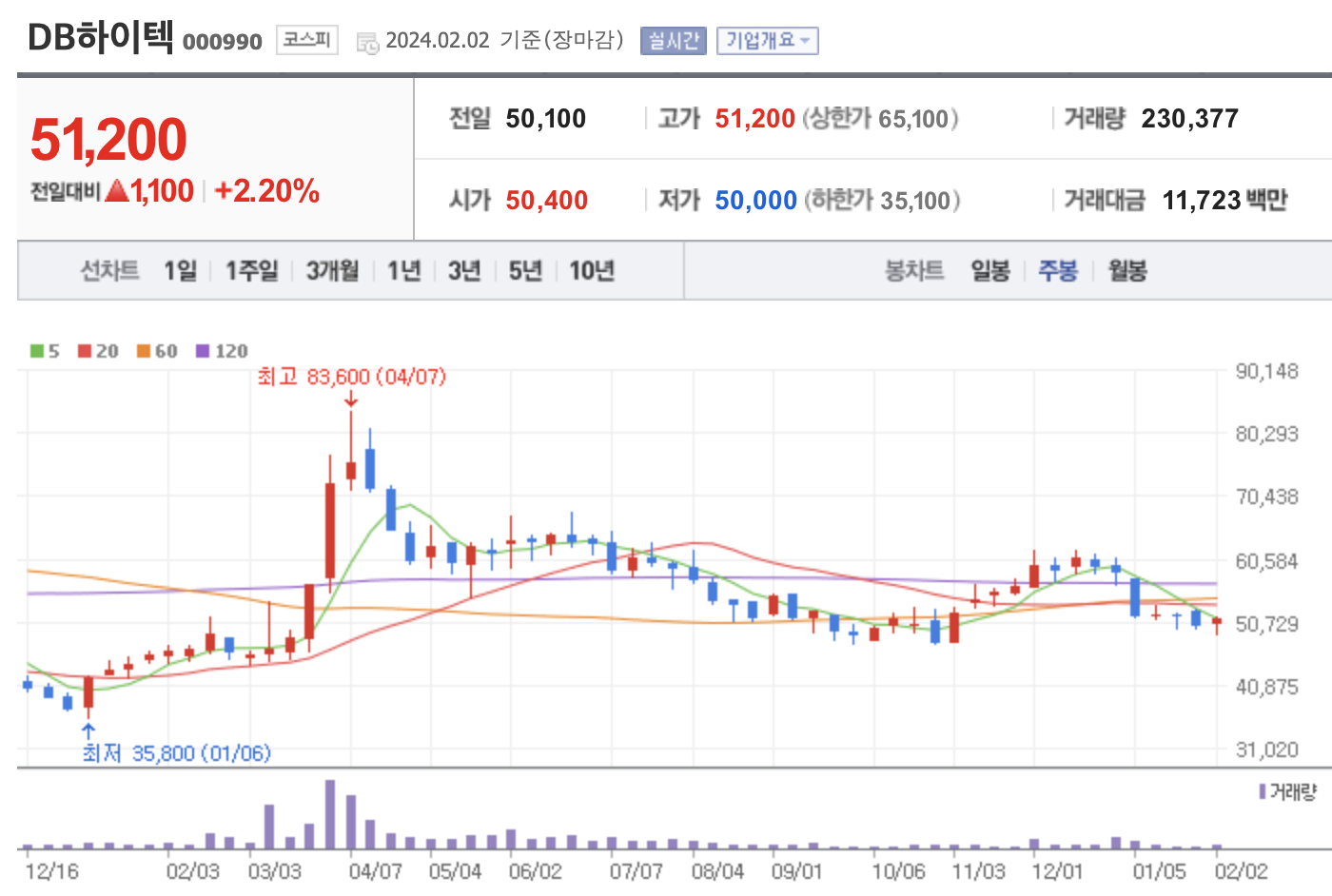Click the red arrow at the 83,600 peak

point(351,400)
